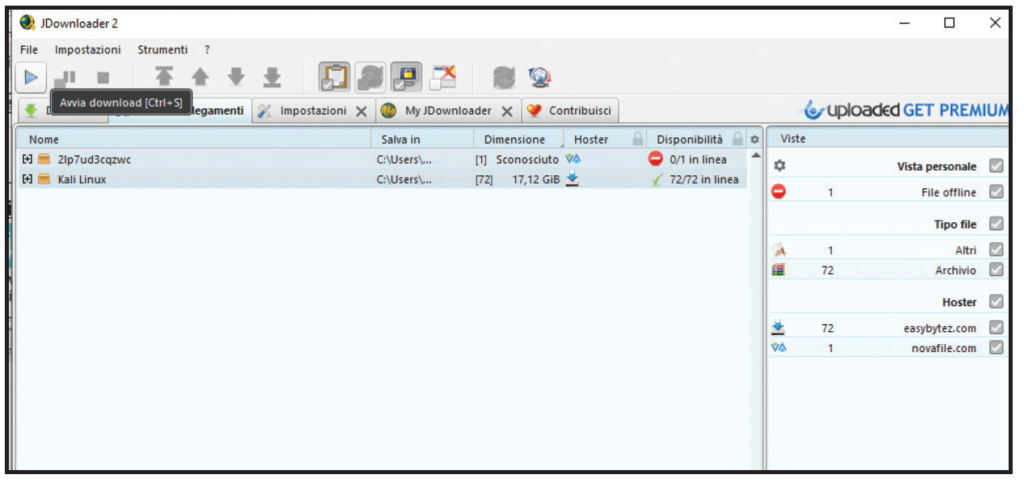The height and width of the screenshot is (483, 1024).
Task: Uncheck the Altri checkbox
Action: tap(996, 249)
